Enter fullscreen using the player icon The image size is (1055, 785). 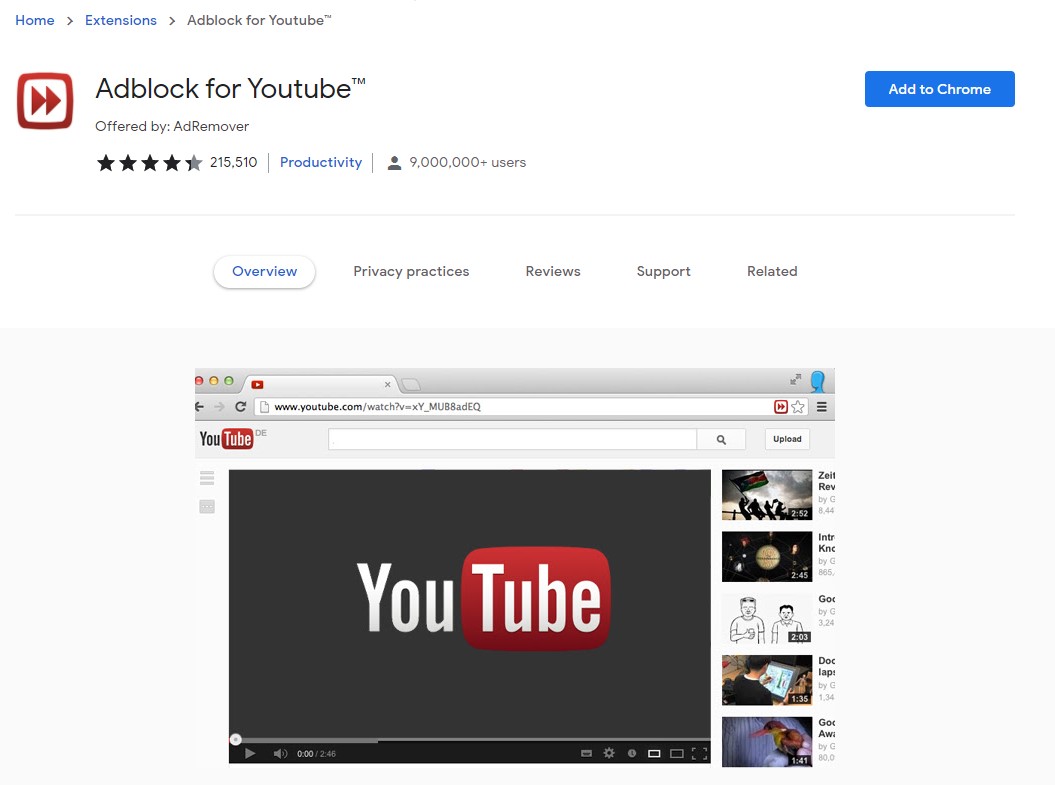pos(699,753)
